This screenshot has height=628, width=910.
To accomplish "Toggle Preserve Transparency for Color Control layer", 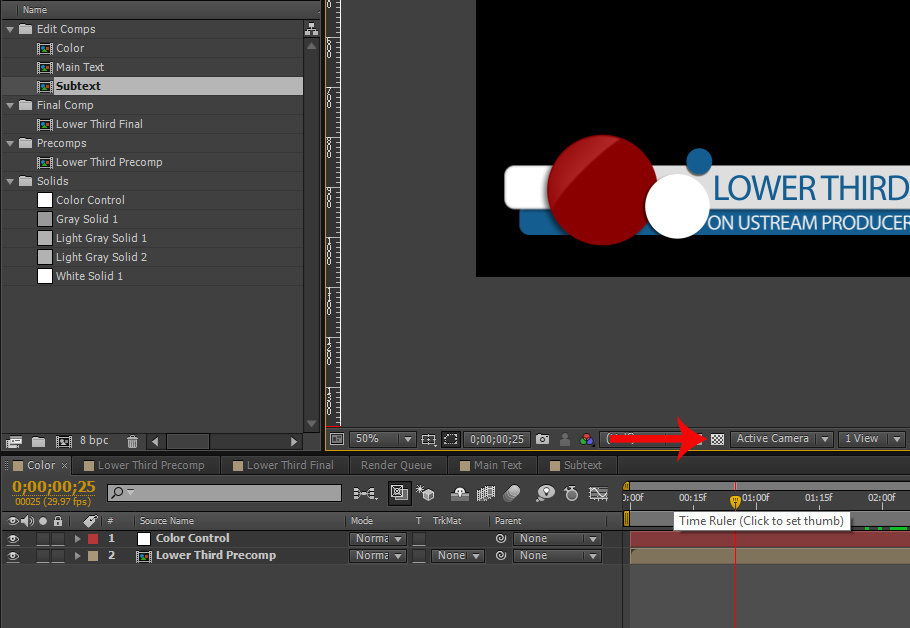I will point(419,539).
